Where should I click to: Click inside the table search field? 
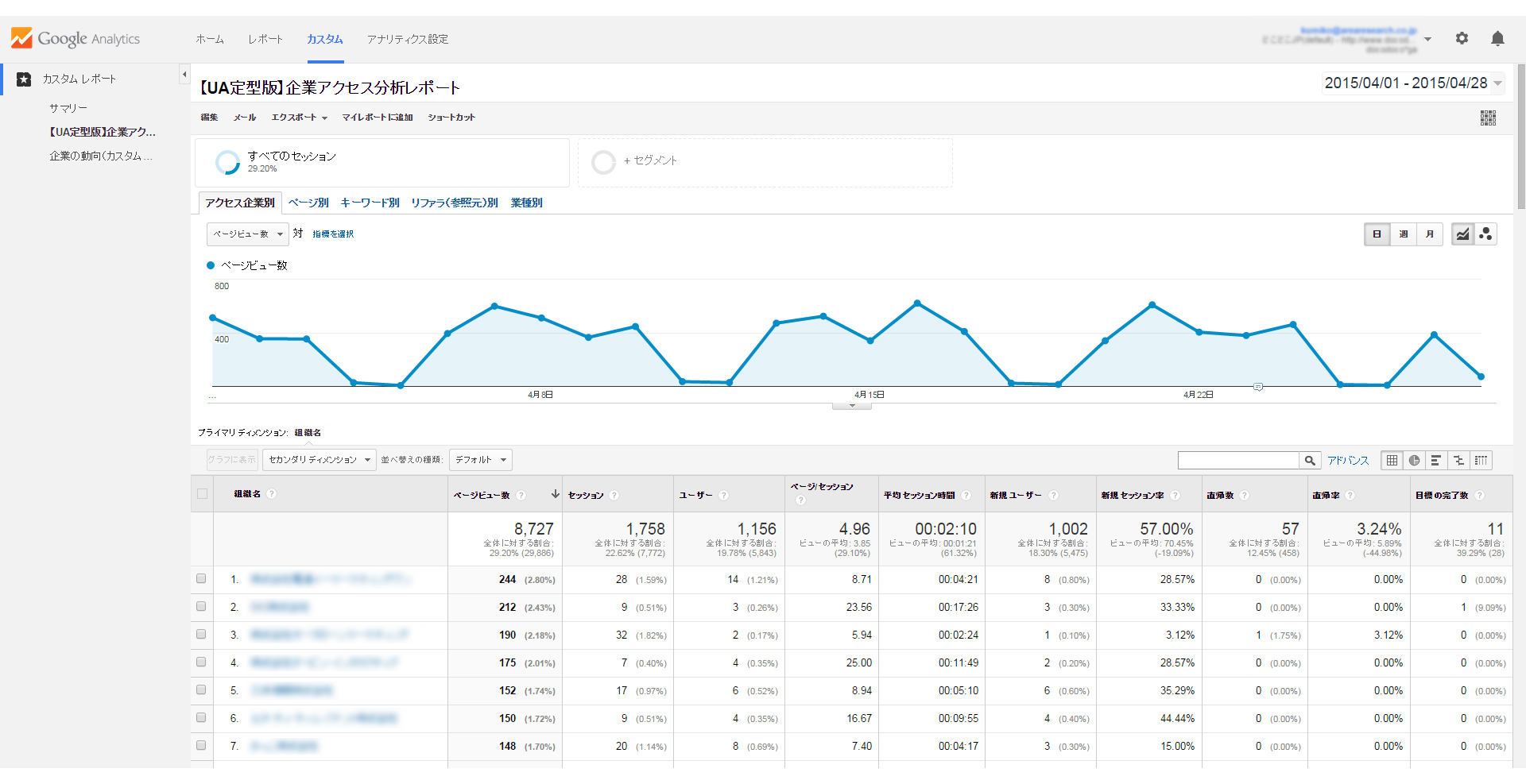click(1237, 460)
